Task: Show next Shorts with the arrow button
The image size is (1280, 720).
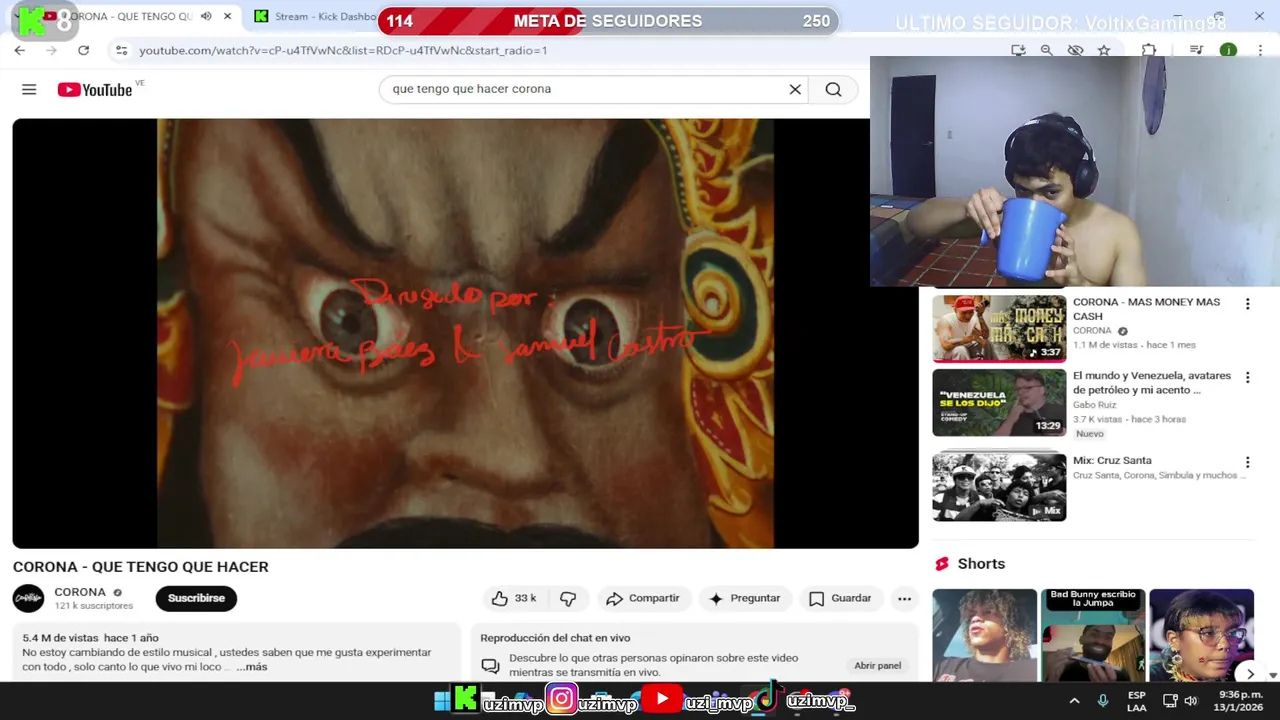Action: [1248, 673]
